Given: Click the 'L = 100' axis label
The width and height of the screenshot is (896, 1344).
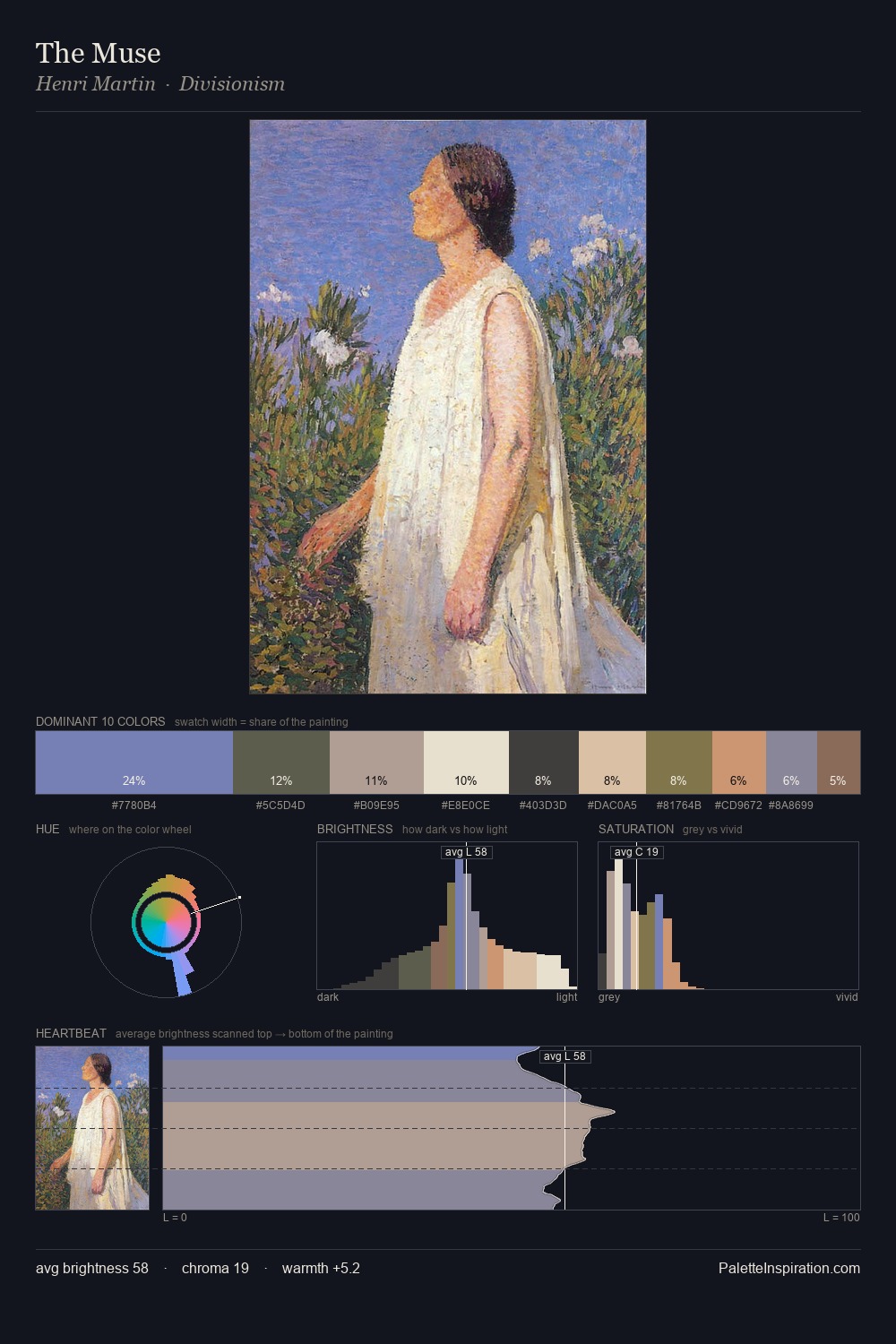Looking at the screenshot, I should (841, 1218).
